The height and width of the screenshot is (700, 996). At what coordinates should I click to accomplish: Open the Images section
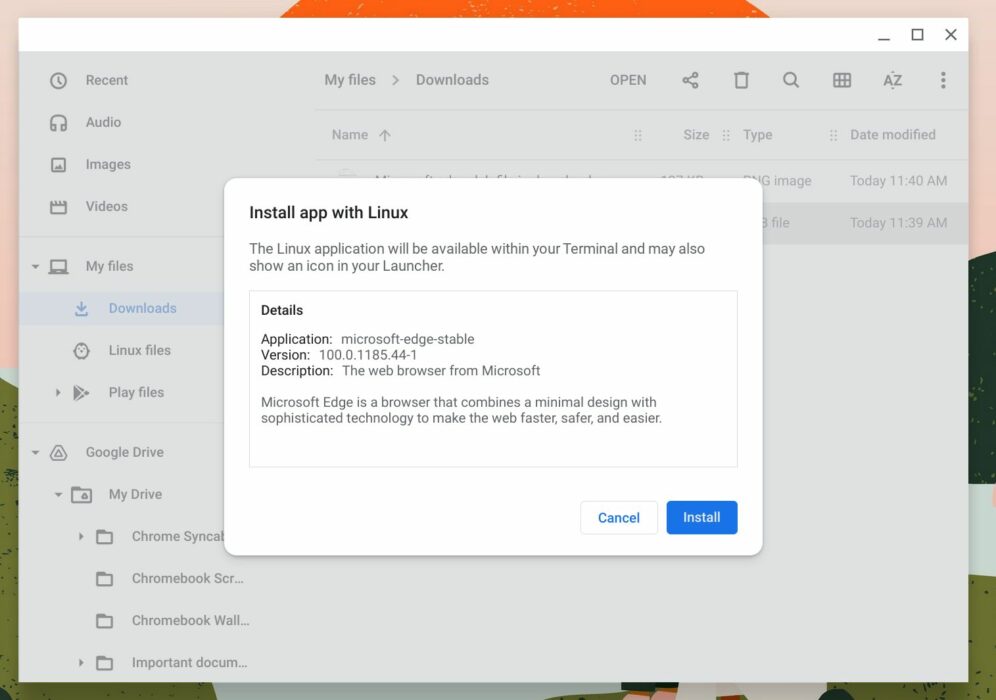pyautogui.click(x=107, y=164)
